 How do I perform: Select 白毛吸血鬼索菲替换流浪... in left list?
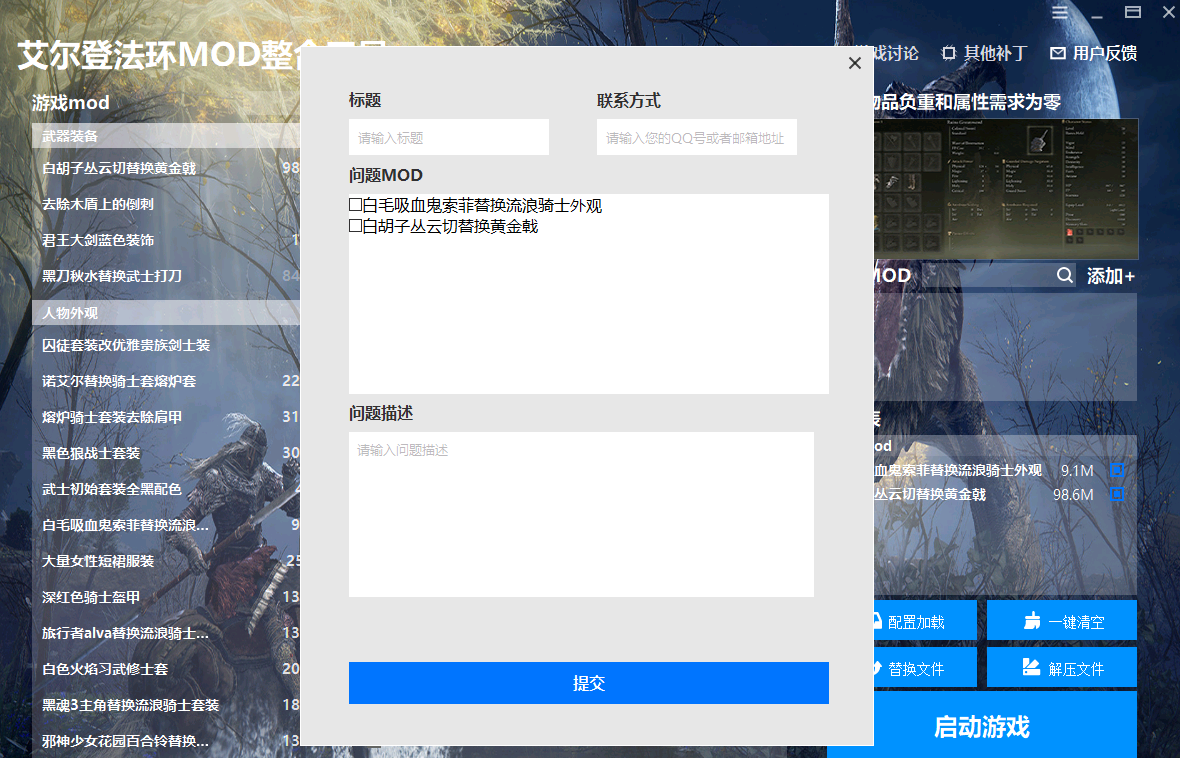(x=125, y=525)
